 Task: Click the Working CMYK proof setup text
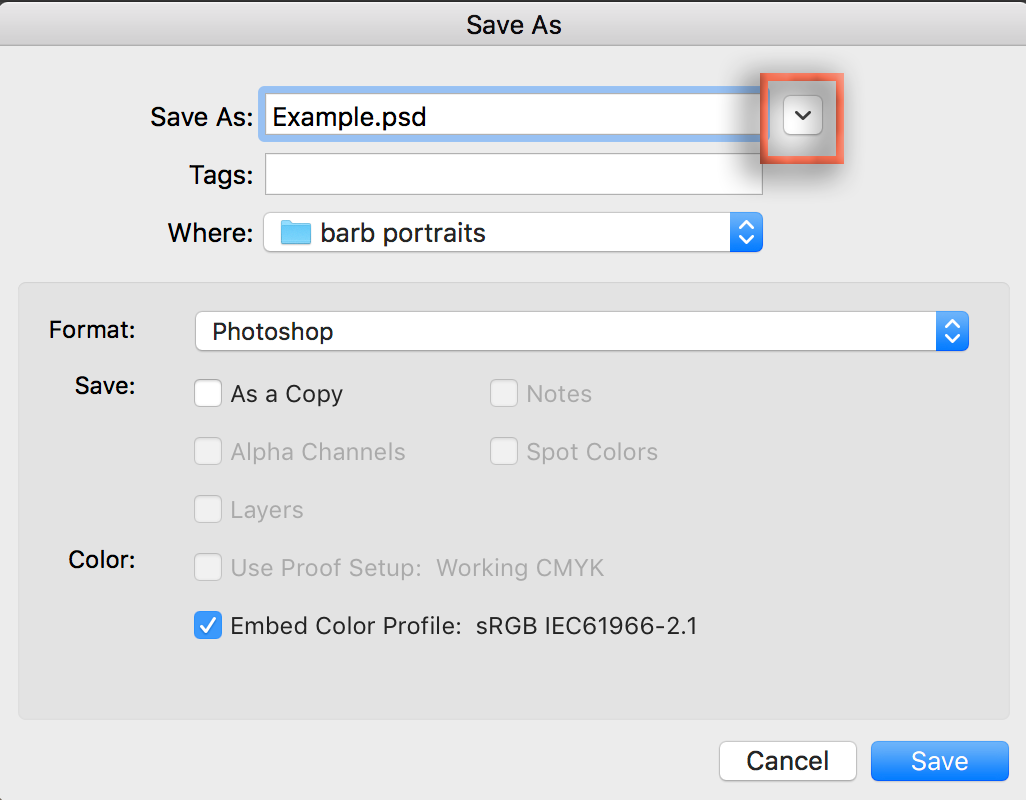[520, 568]
